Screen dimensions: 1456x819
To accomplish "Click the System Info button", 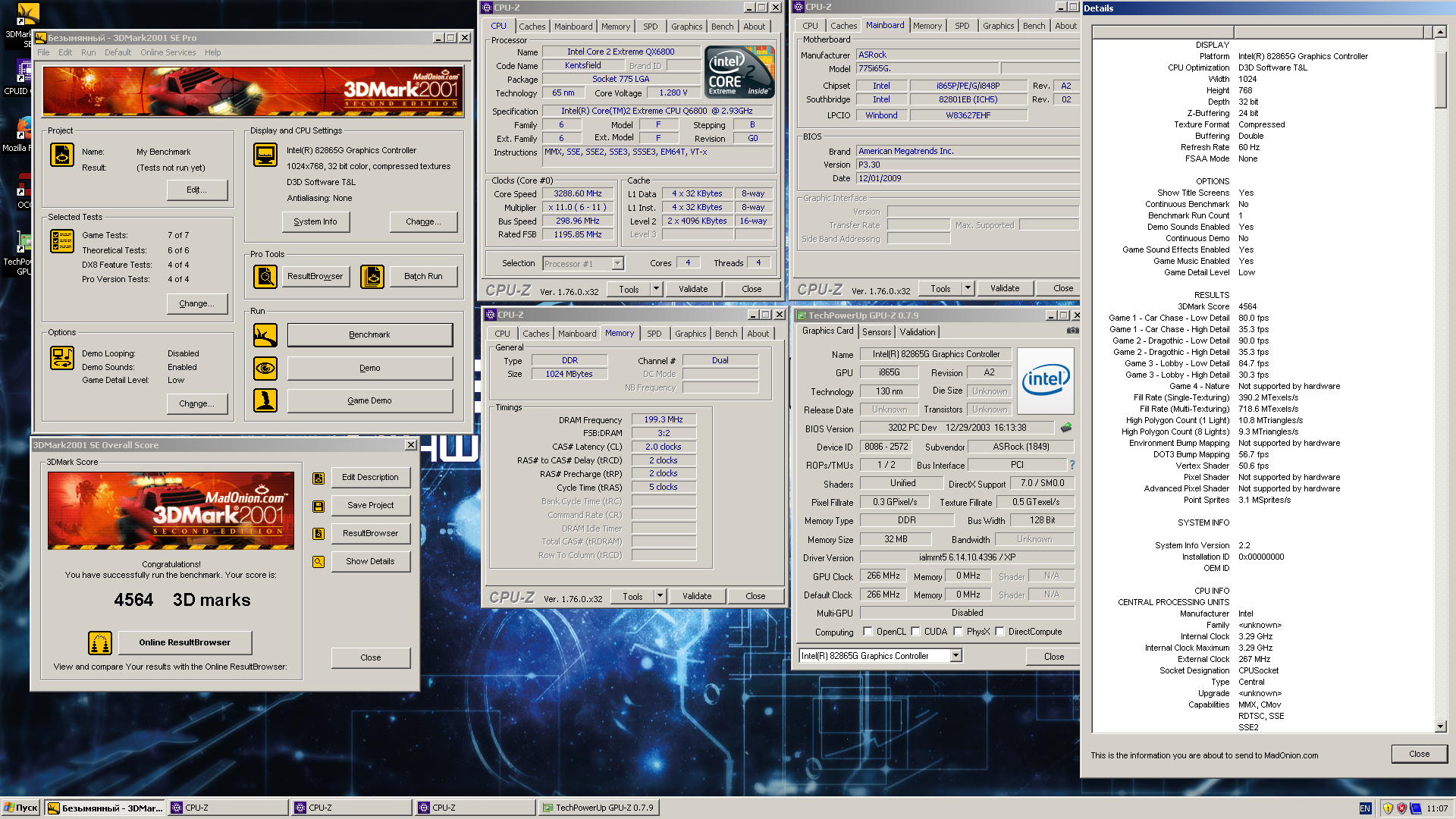I will click(315, 222).
